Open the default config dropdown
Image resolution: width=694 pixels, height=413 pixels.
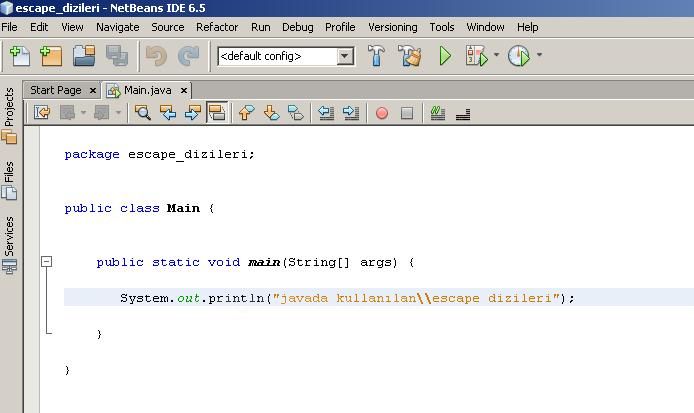345,56
